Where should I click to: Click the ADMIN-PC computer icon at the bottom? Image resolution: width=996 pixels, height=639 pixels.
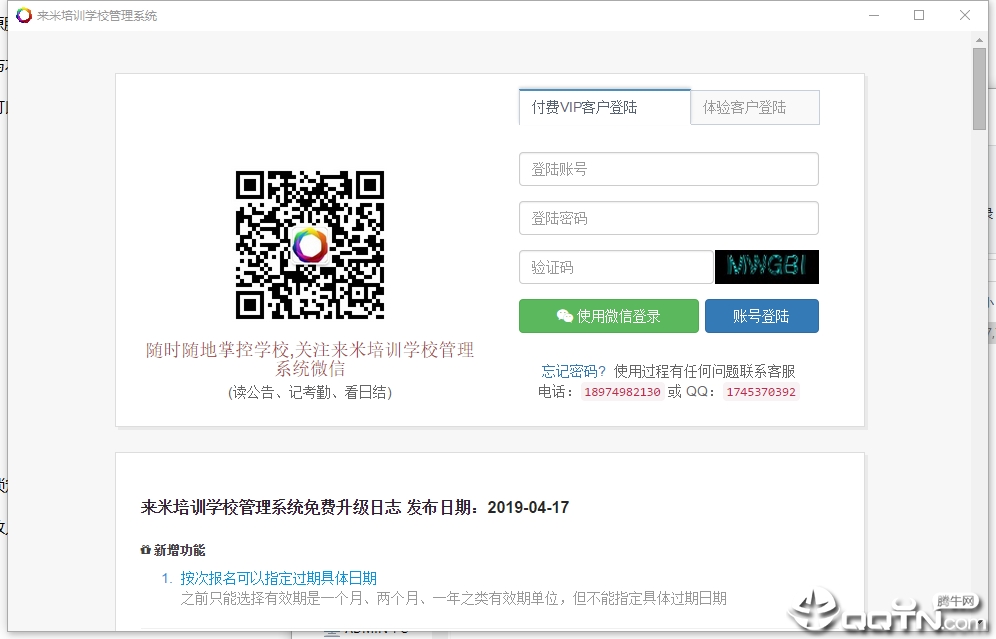333,632
